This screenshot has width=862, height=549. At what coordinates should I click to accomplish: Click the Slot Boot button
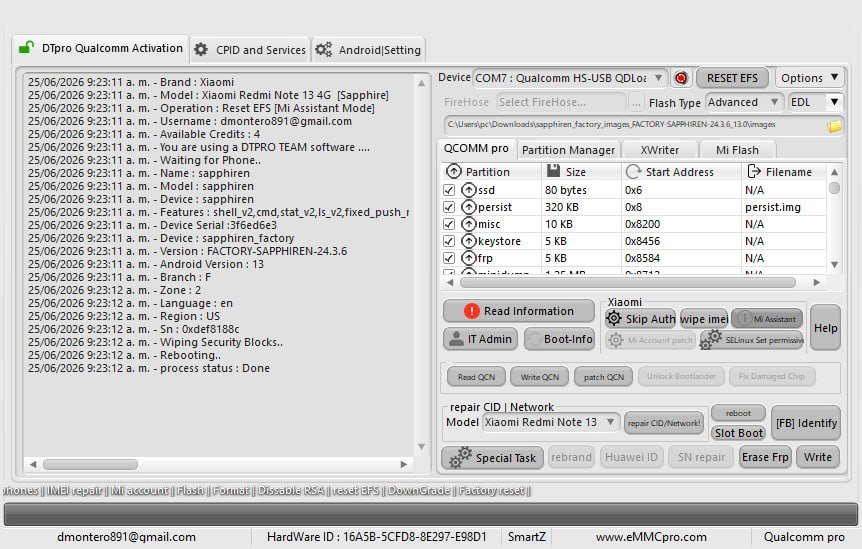(x=738, y=433)
